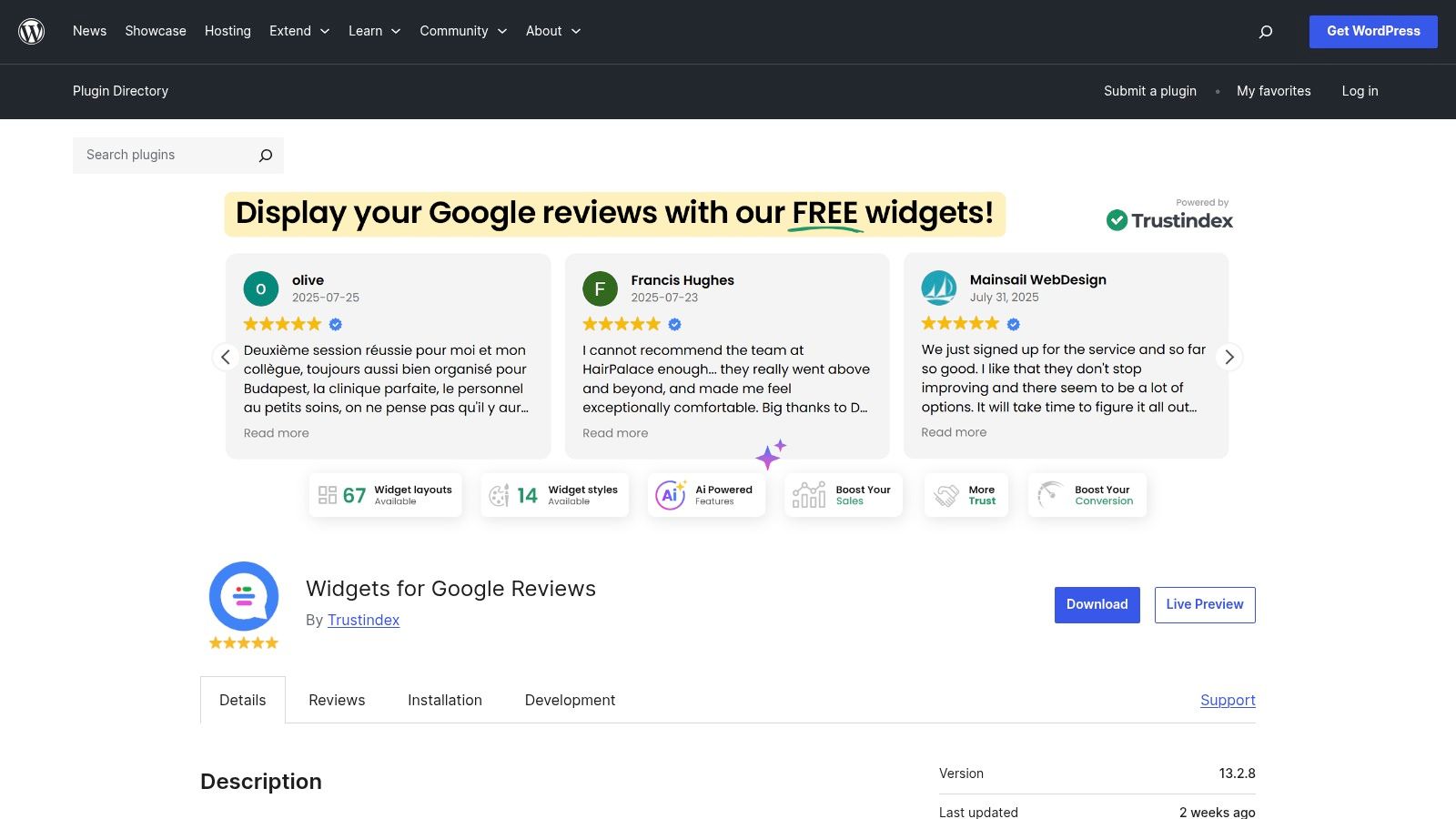Click the Trustindex checkmark logo
1456x819 pixels.
1117,220
